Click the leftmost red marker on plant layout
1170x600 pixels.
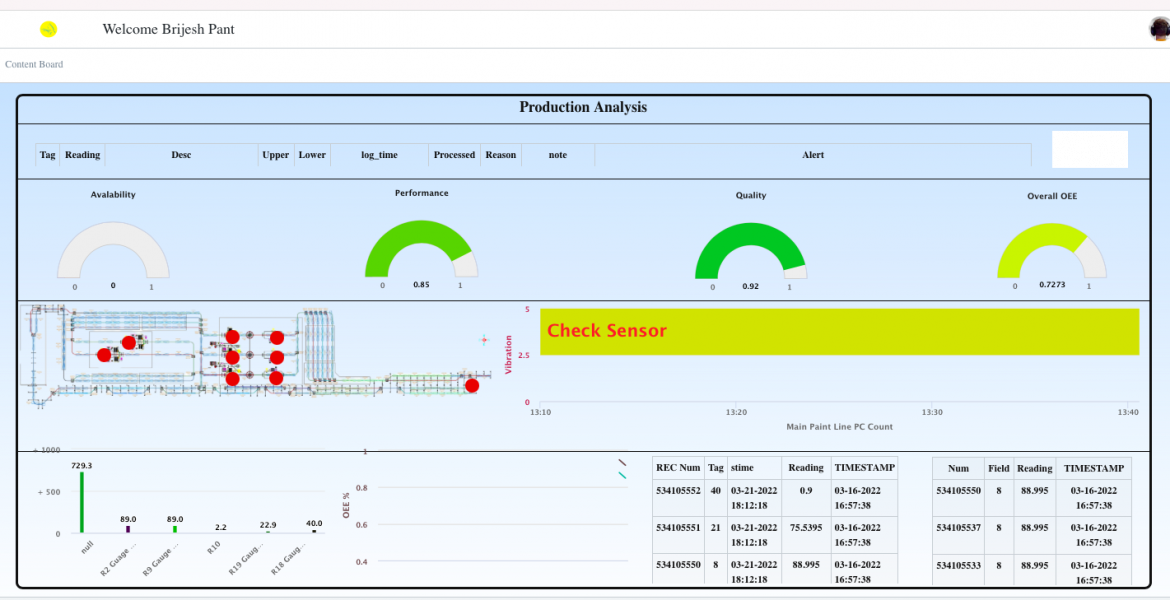[x=104, y=355]
